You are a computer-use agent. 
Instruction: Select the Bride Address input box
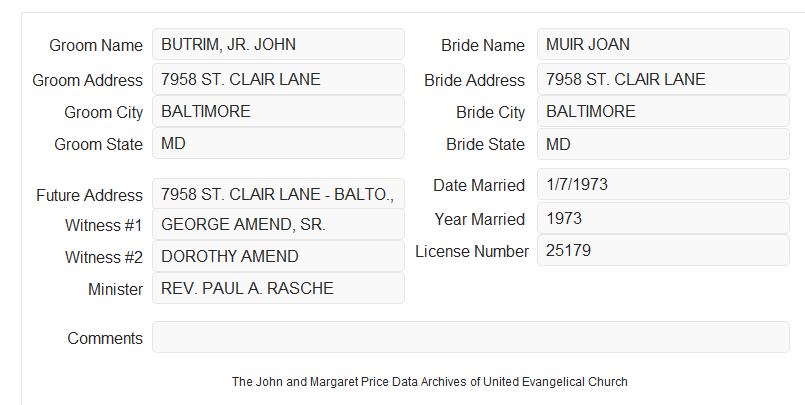pyautogui.click(x=663, y=79)
